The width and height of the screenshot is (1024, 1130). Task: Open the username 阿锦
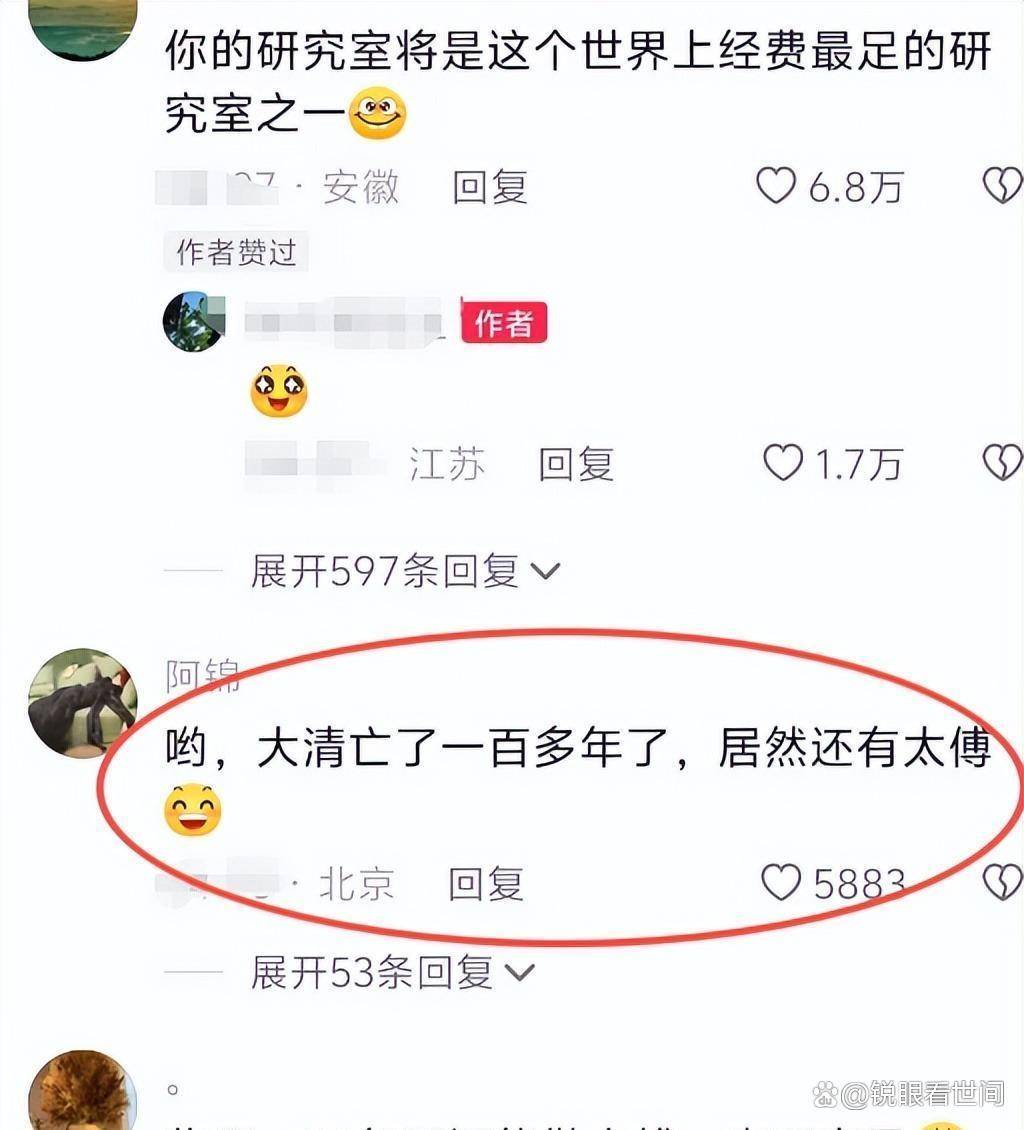pos(202,675)
